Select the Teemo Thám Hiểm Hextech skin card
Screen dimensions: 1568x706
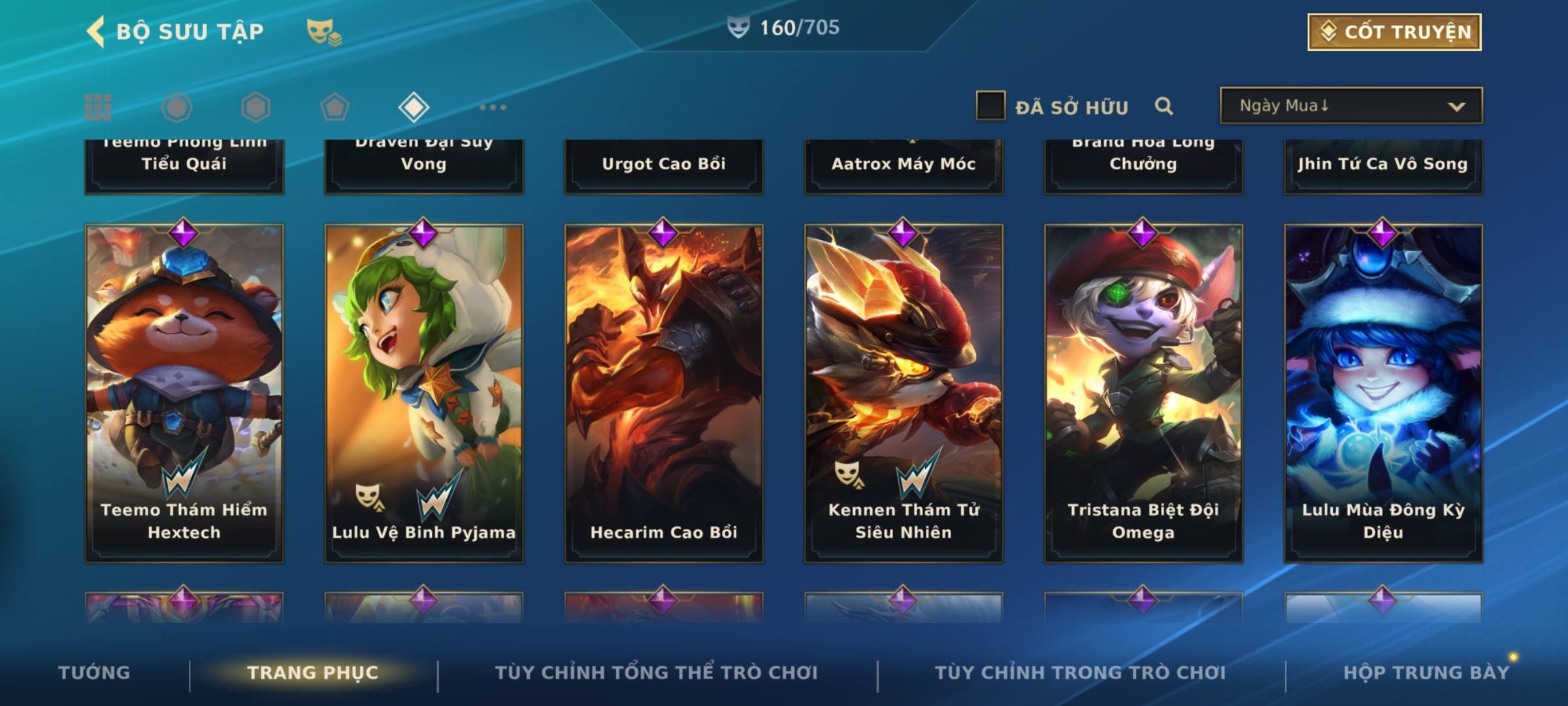point(184,394)
